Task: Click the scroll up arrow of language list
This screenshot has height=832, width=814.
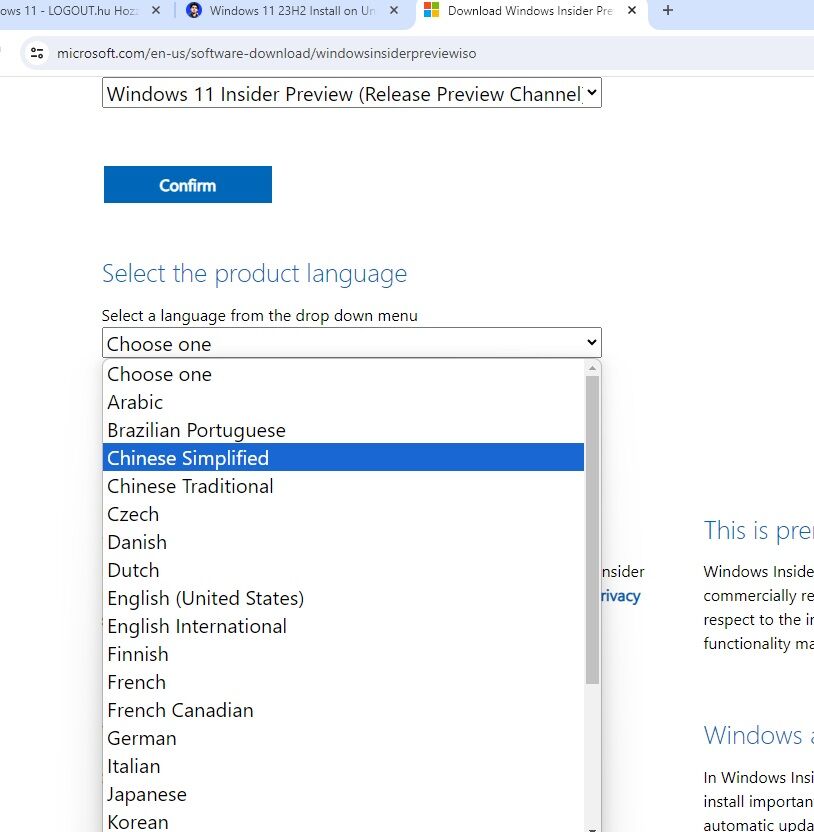Action: [x=592, y=367]
